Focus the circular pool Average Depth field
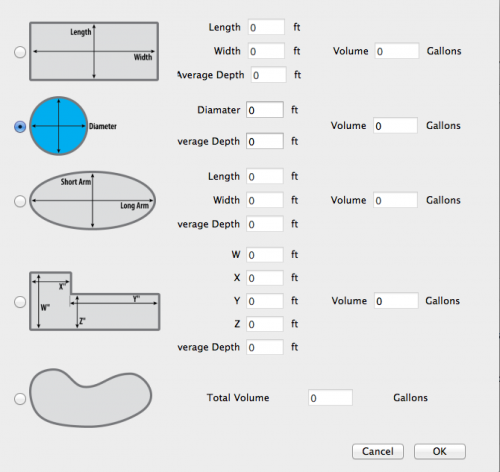This screenshot has width=500, height=472. pyautogui.click(x=265, y=141)
